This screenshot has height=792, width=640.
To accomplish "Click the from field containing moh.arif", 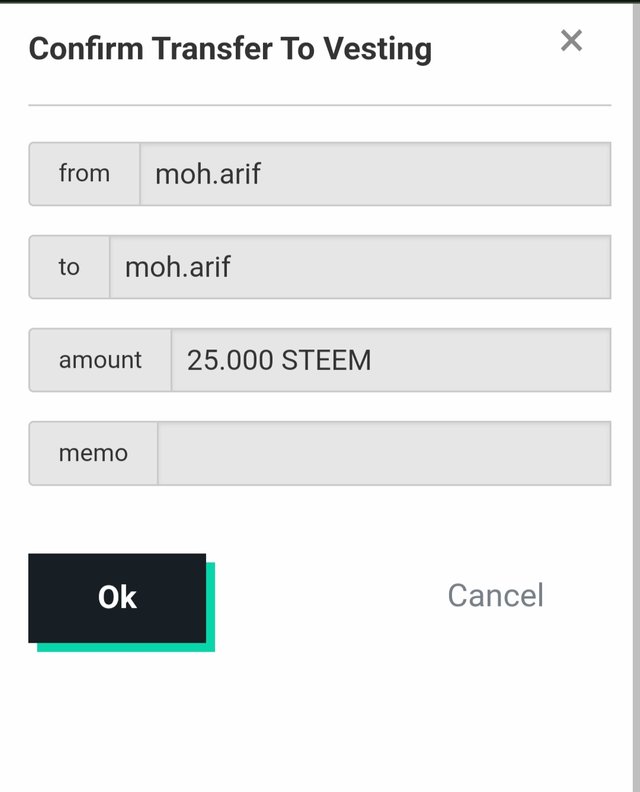I will tap(375, 174).
